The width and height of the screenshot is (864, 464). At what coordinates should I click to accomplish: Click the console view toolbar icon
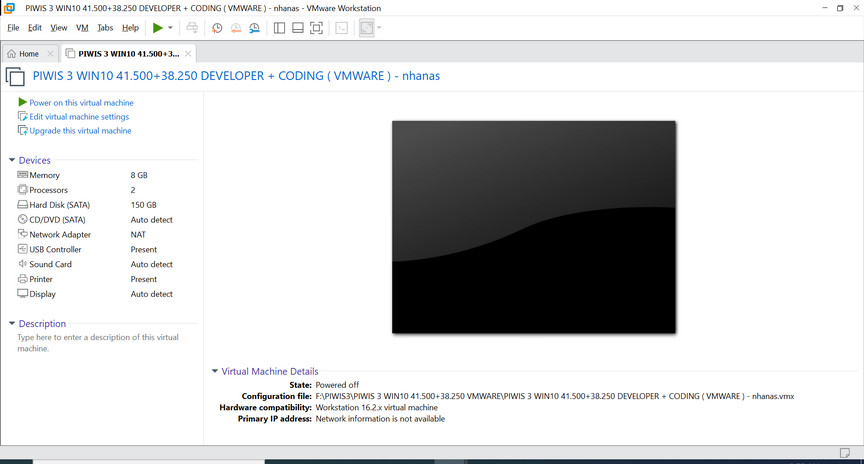point(342,28)
